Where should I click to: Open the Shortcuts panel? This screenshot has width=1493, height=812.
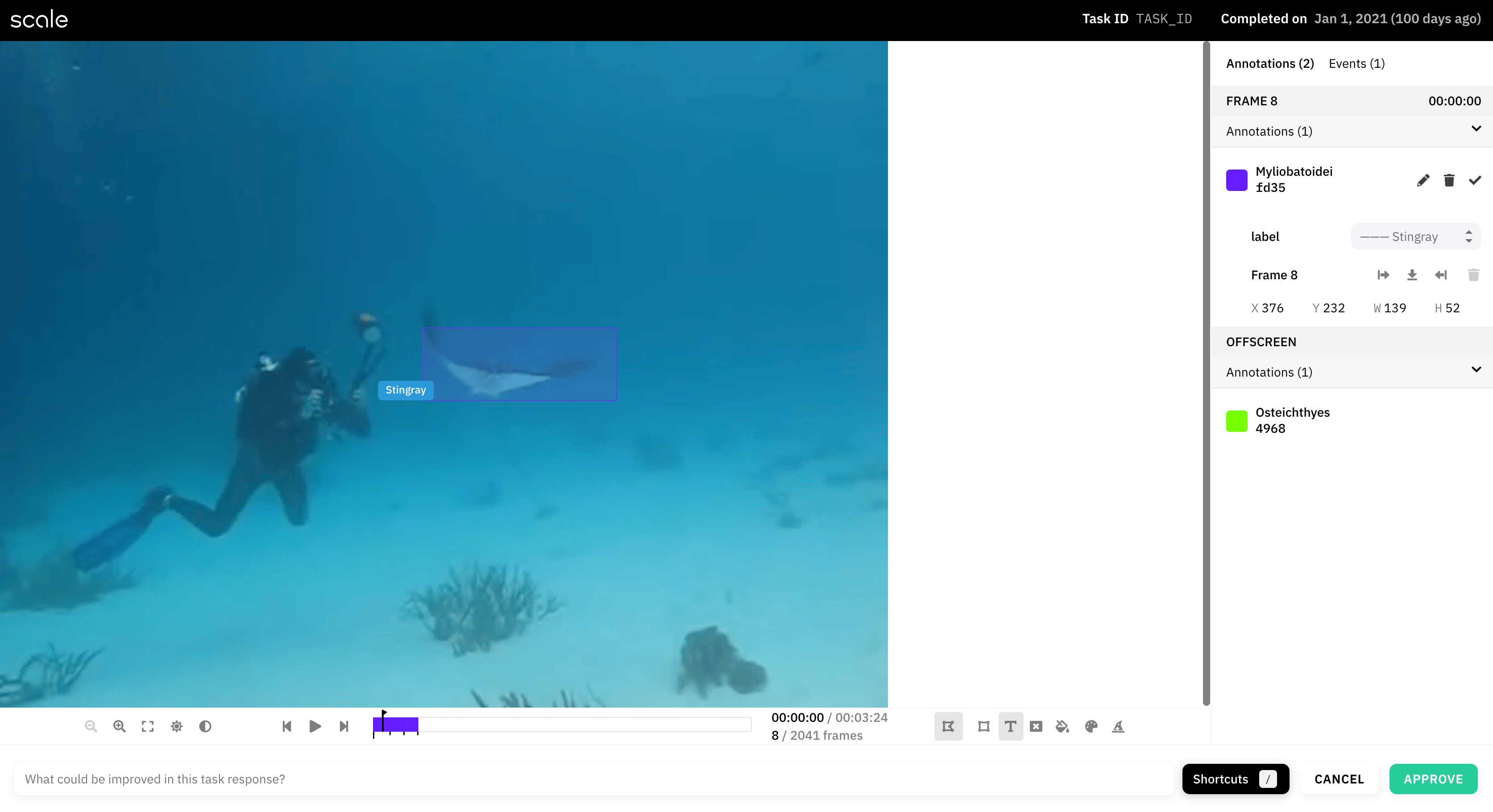pos(1236,779)
